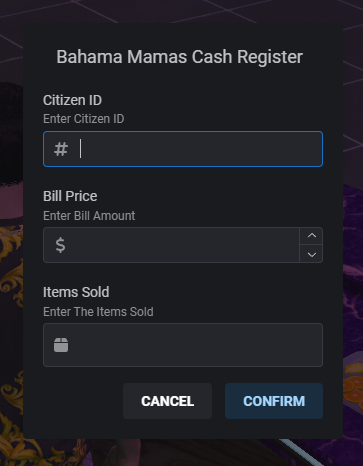Viewport: 363px width, 466px height.
Task: Decrease bill amount with the down chevron
Action: point(311,254)
